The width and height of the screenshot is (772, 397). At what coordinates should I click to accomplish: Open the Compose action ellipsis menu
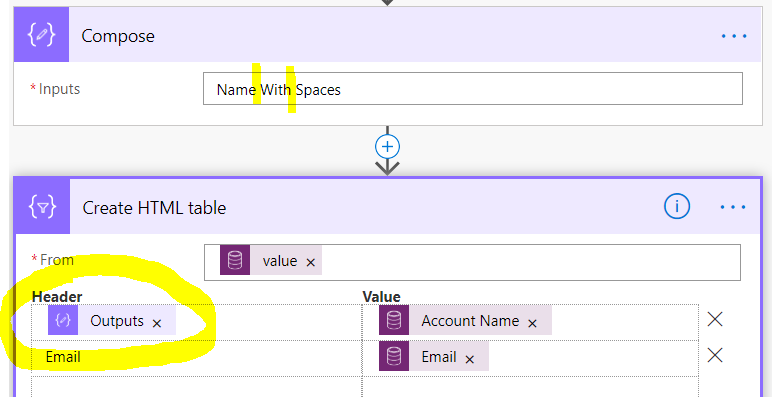click(734, 36)
